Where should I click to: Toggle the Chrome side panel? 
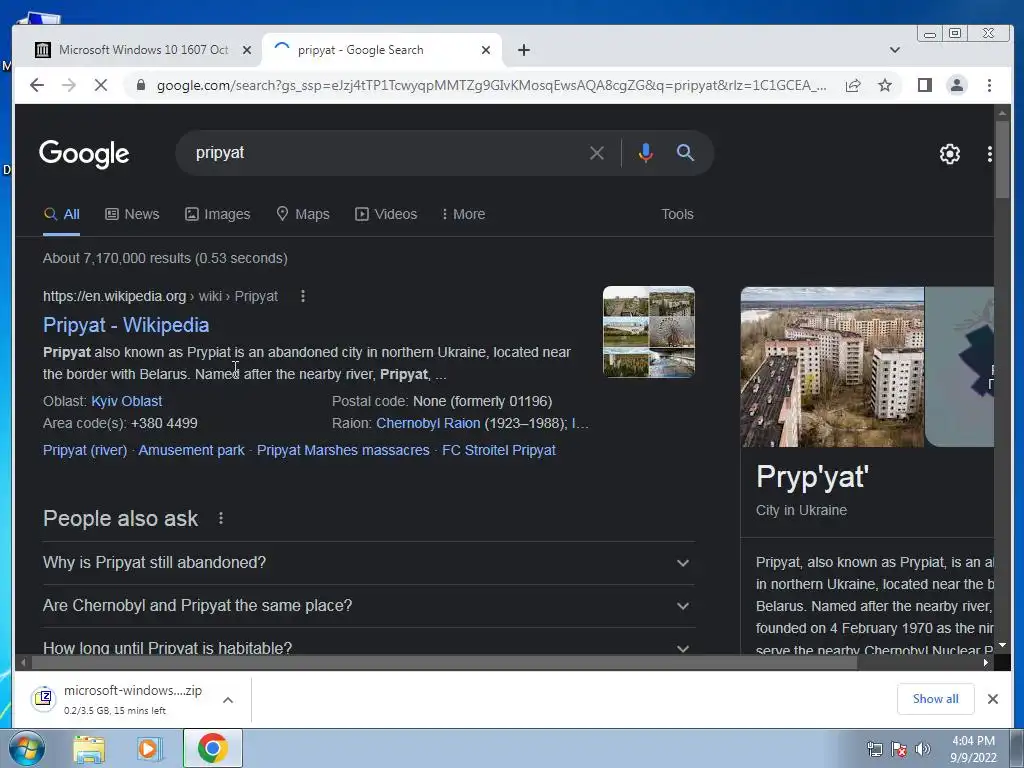pyautogui.click(x=924, y=85)
